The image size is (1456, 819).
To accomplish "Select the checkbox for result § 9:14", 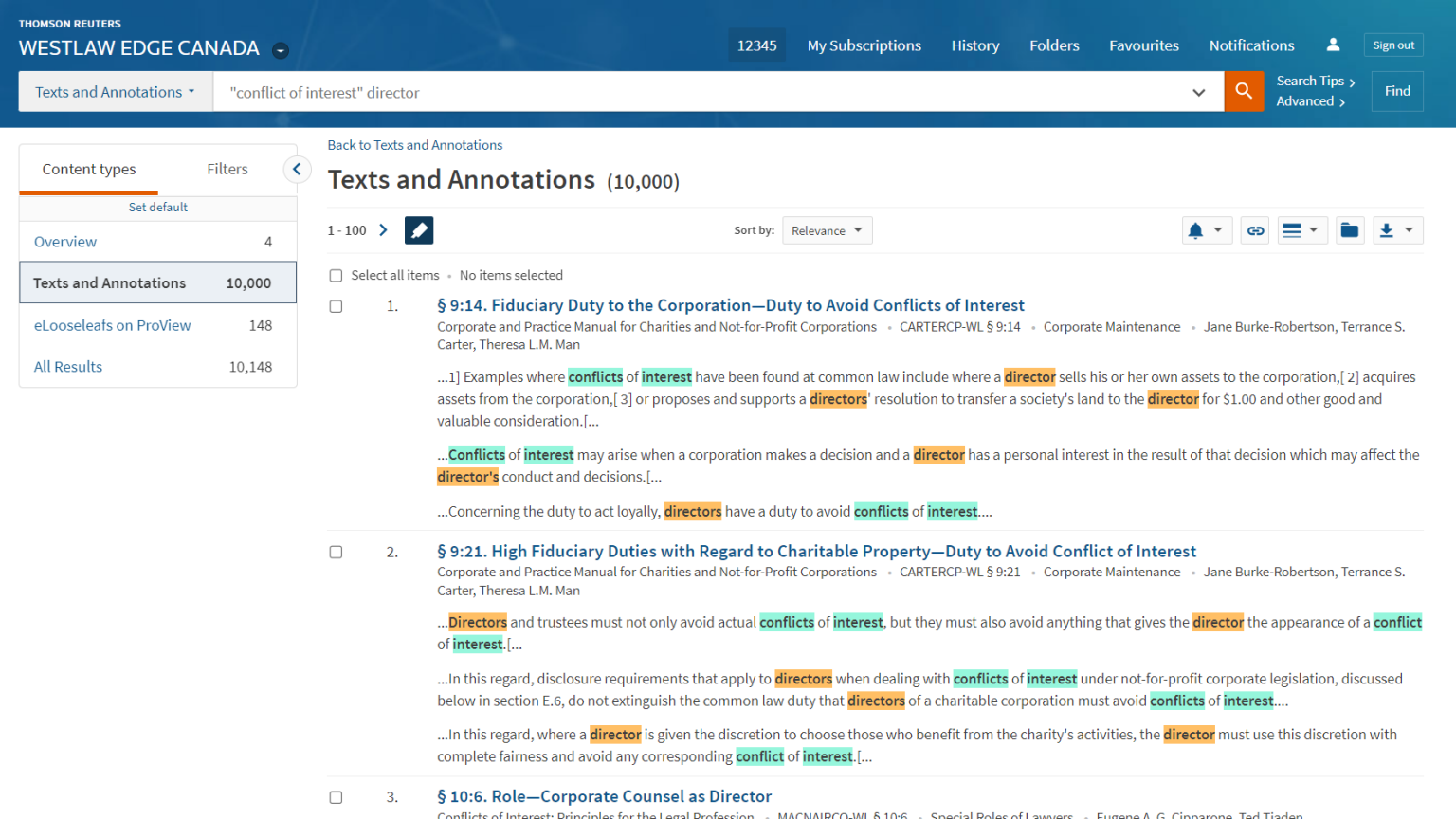I will point(336,306).
